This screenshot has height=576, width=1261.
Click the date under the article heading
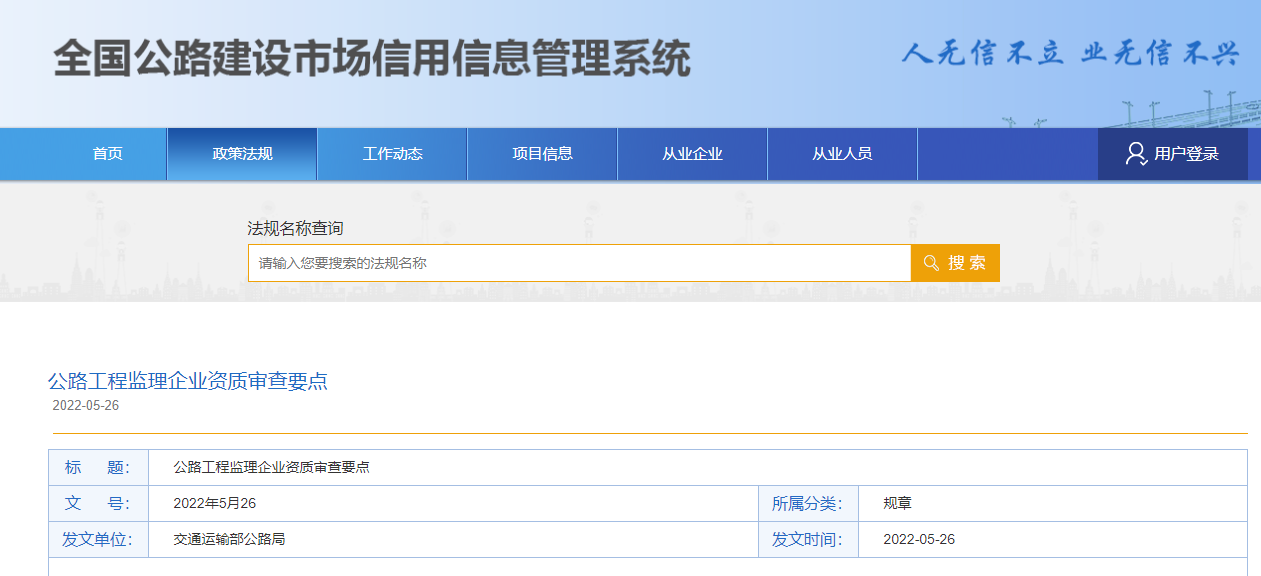click(x=85, y=405)
